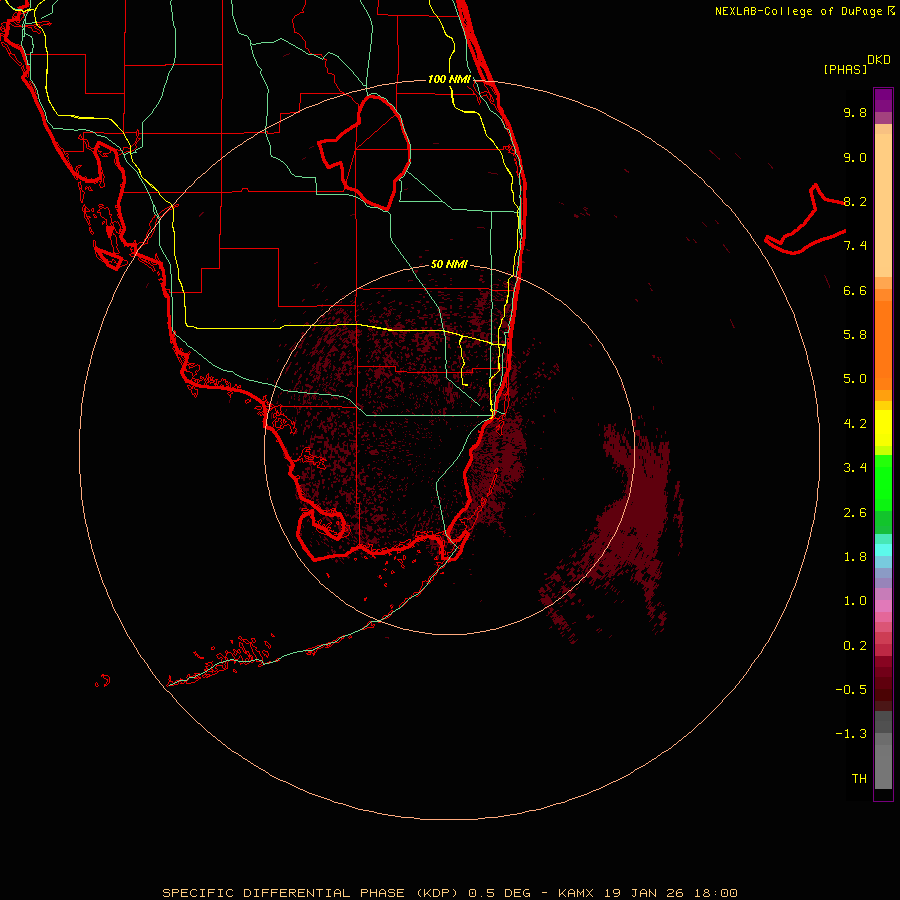
Task: Select the 1.0 legend value
Action: pyautogui.click(x=855, y=601)
